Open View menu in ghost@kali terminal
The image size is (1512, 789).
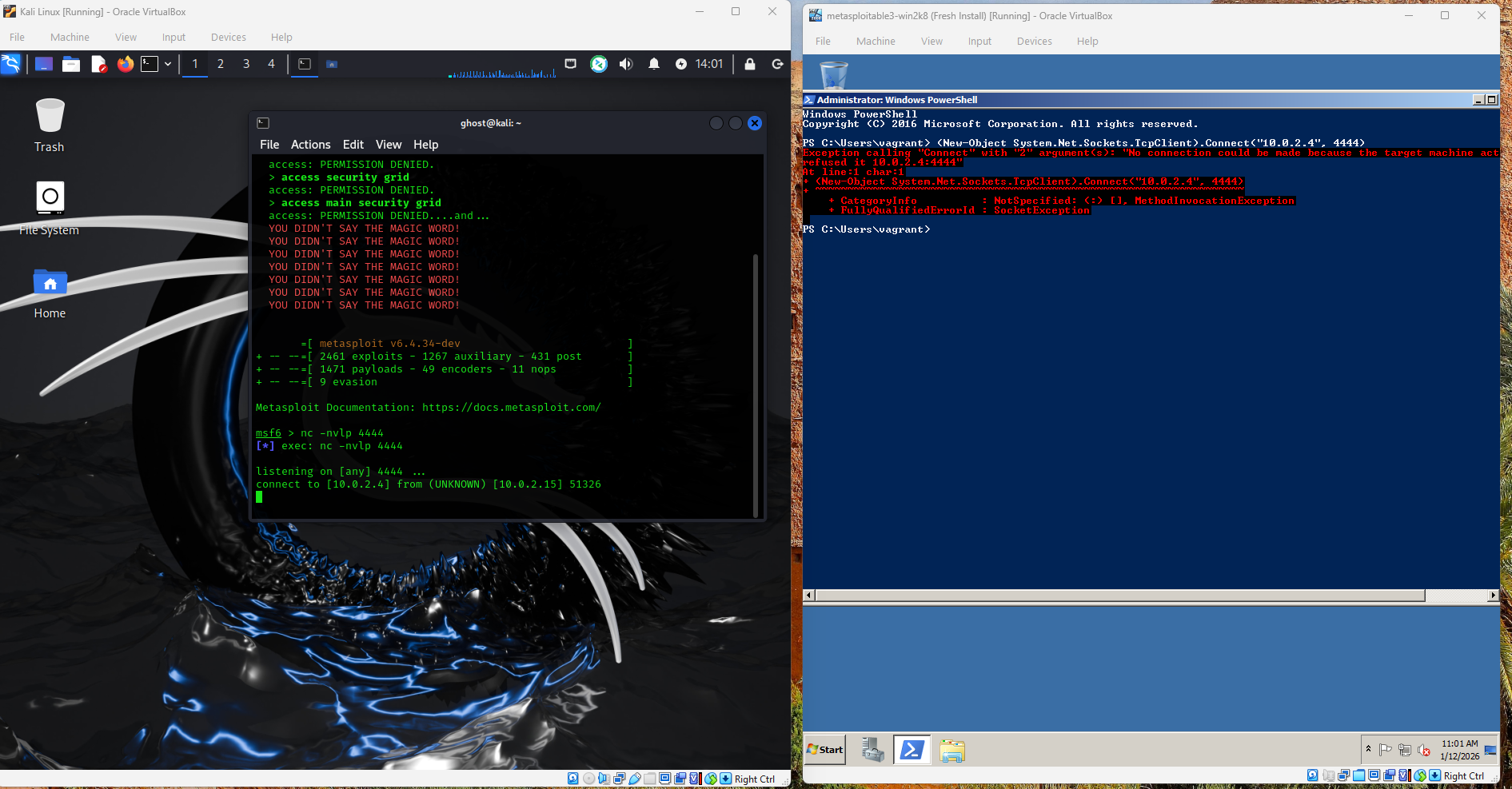coord(389,145)
